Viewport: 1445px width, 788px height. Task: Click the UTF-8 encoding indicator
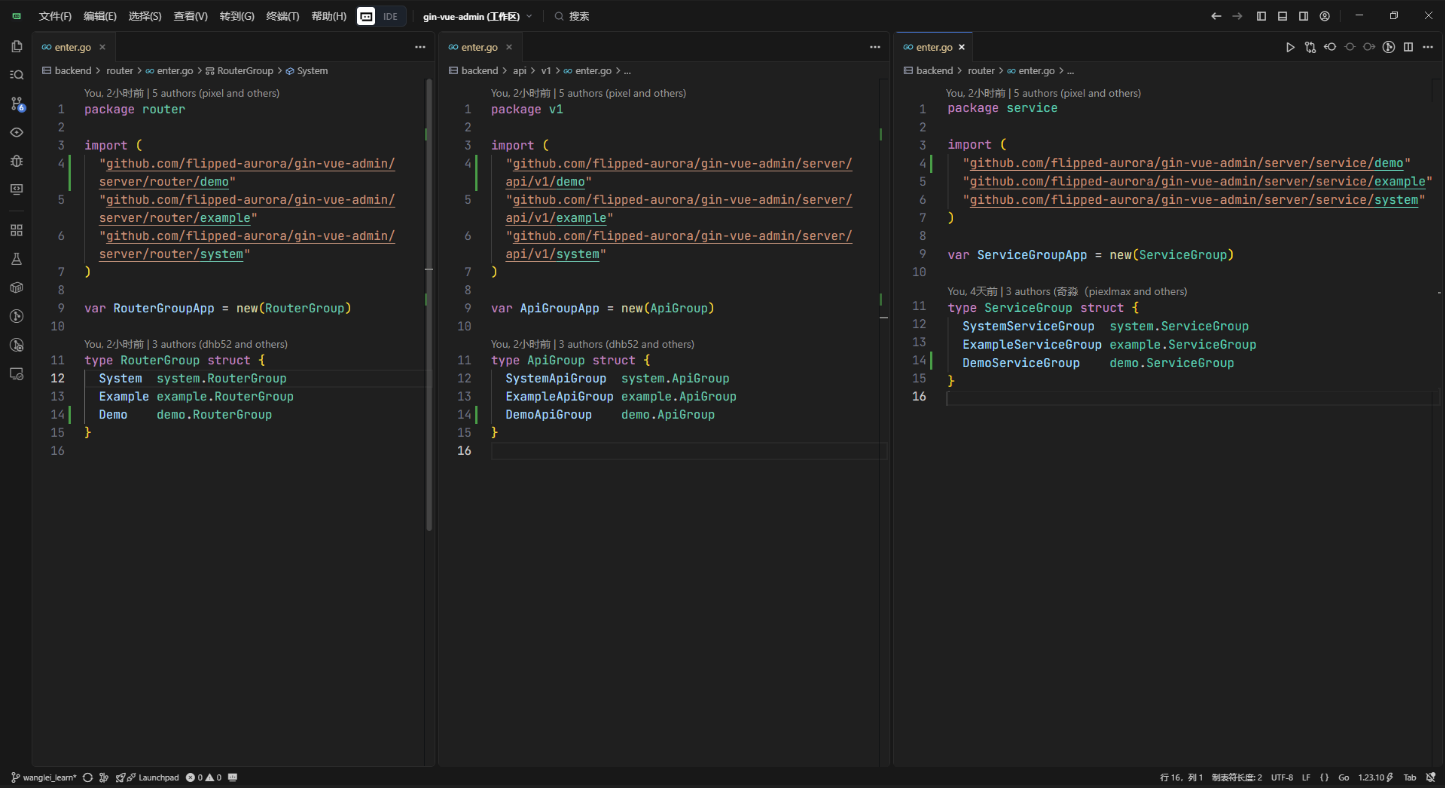pos(1282,777)
